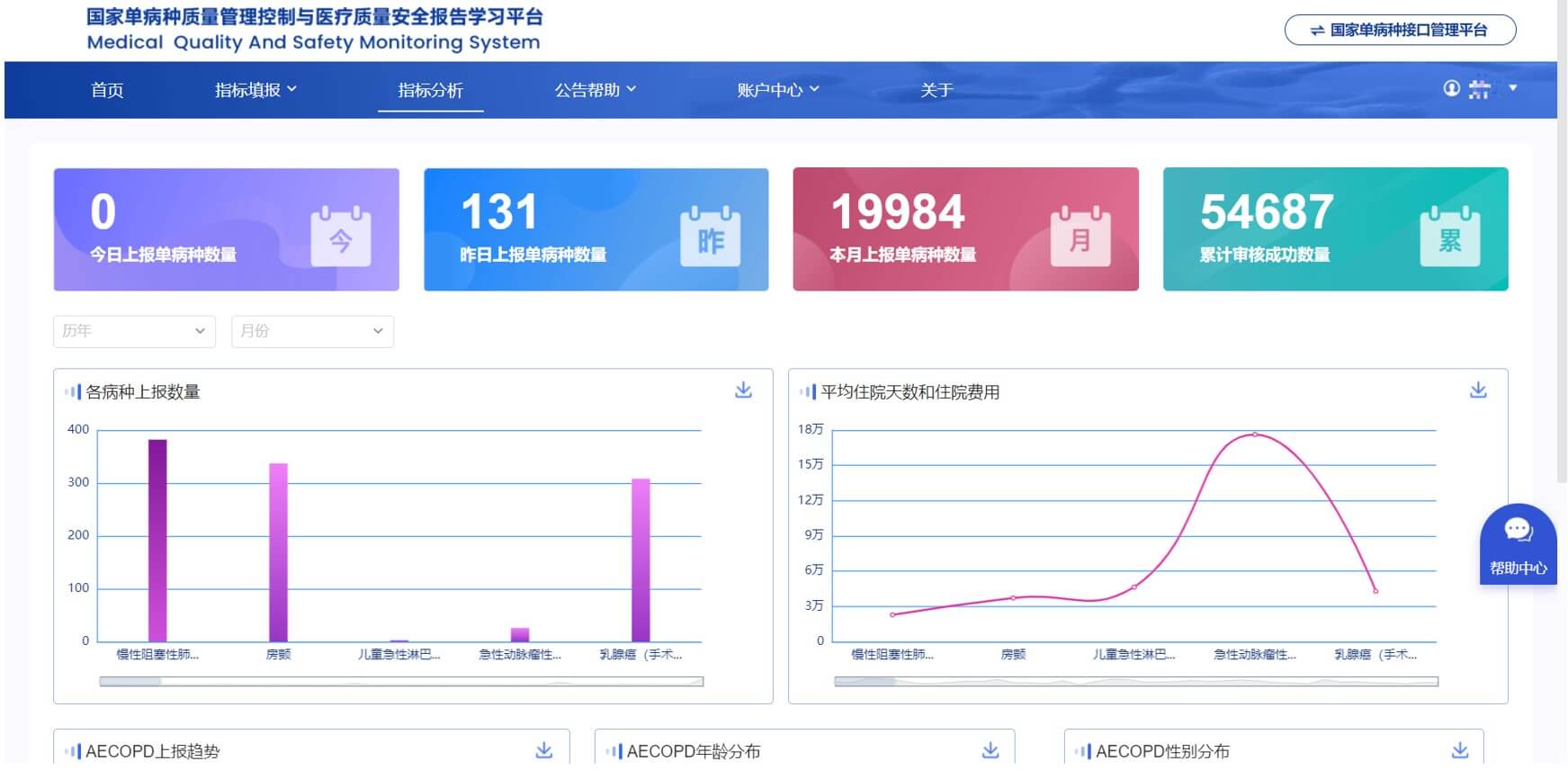This screenshot has width=1568, height=779.
Task: Open the 关于 page
Action: (936, 90)
